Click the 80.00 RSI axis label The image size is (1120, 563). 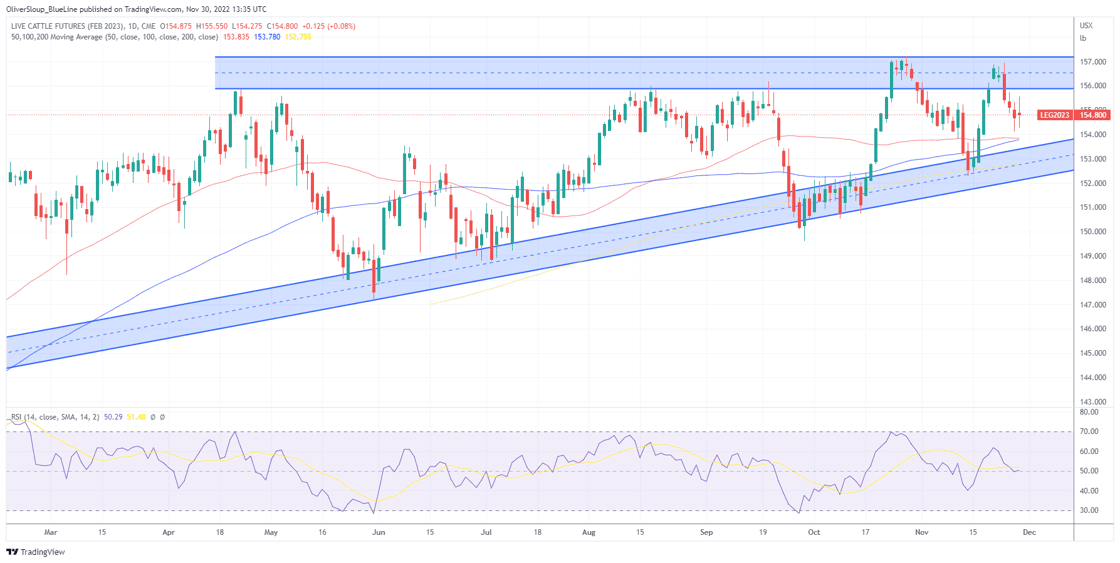(1091, 412)
